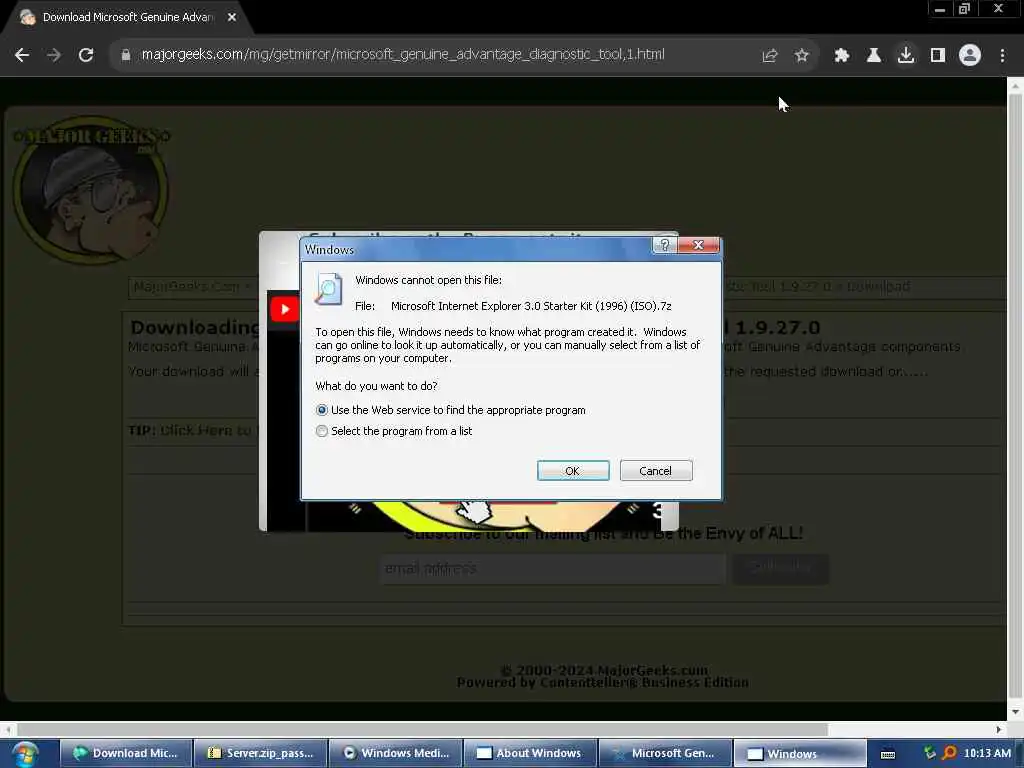
Task: Click the vertical scrollbar up arrow
Action: [1015, 86]
